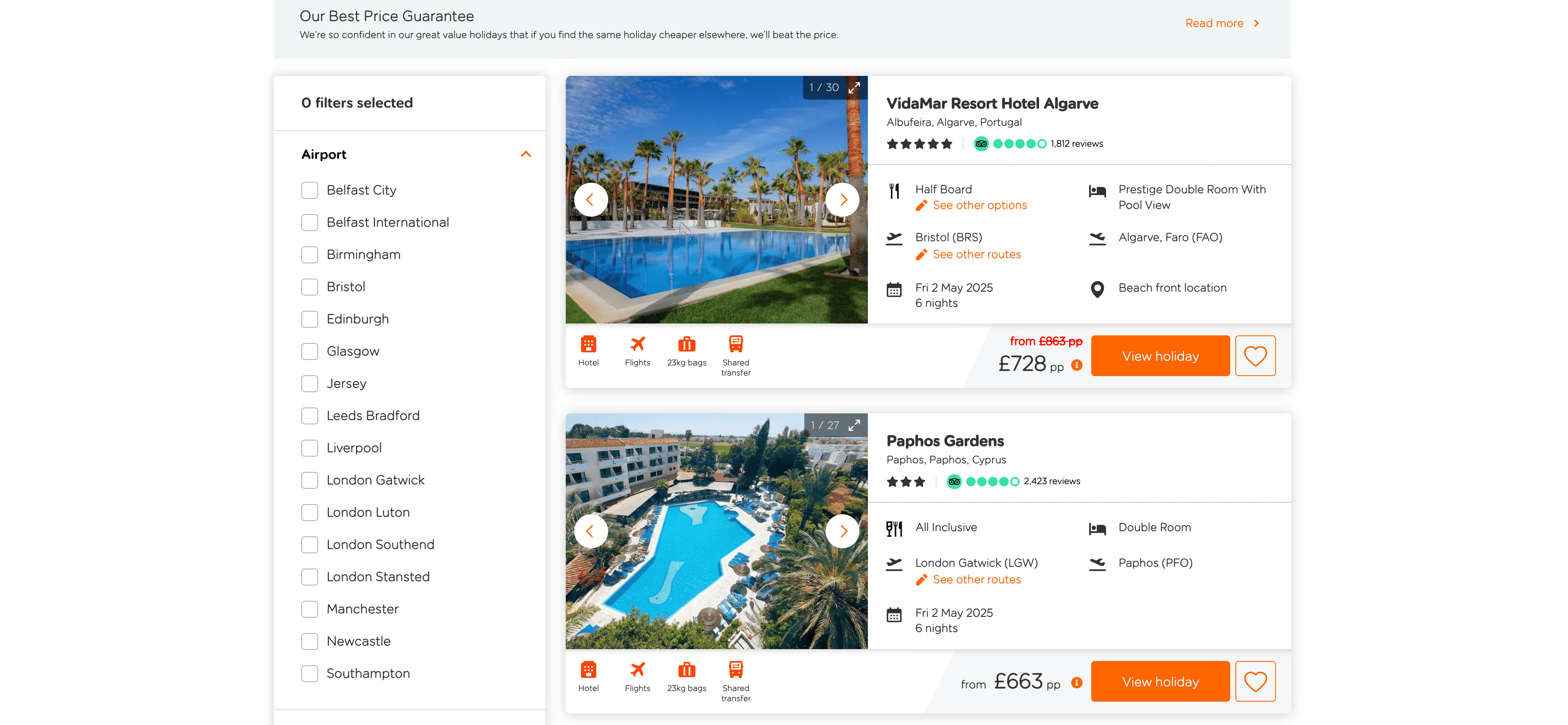See other routes from Bristol

coord(976,254)
